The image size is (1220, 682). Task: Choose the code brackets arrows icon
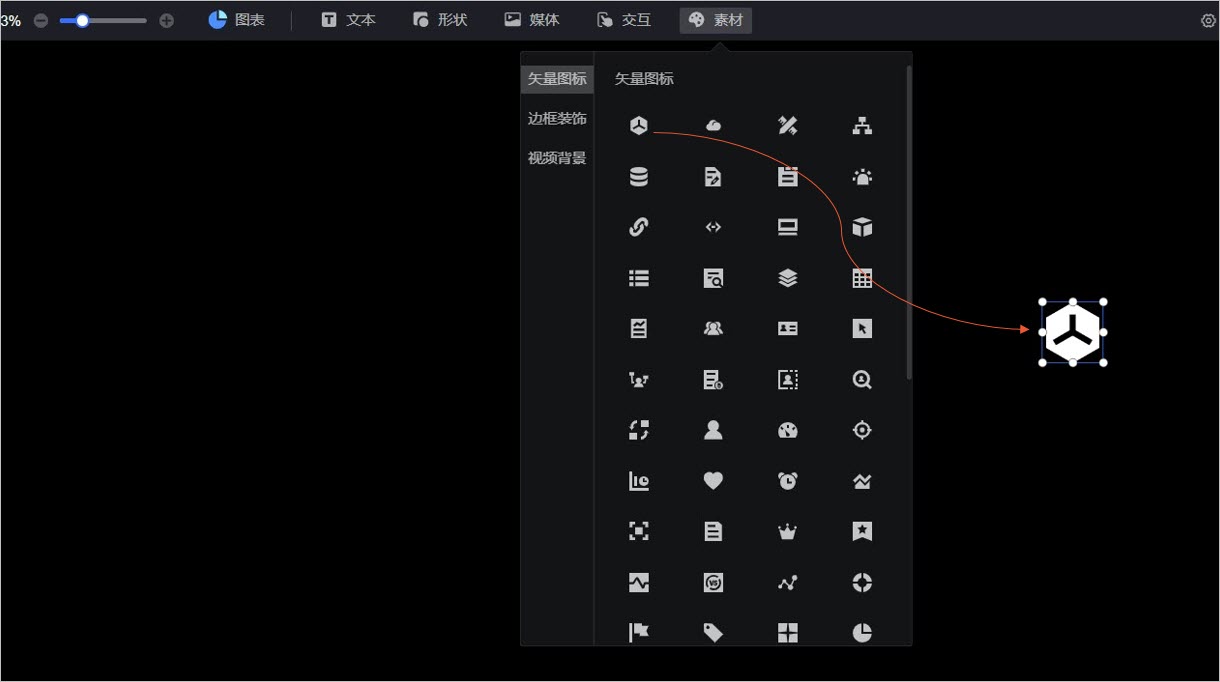pyautogui.click(x=713, y=227)
